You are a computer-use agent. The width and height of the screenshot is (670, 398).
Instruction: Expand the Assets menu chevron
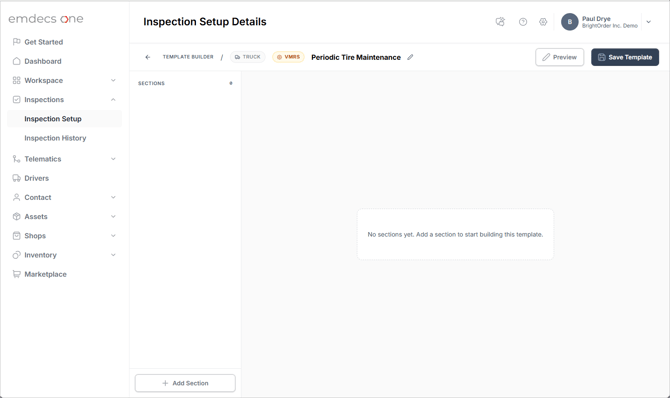113,217
